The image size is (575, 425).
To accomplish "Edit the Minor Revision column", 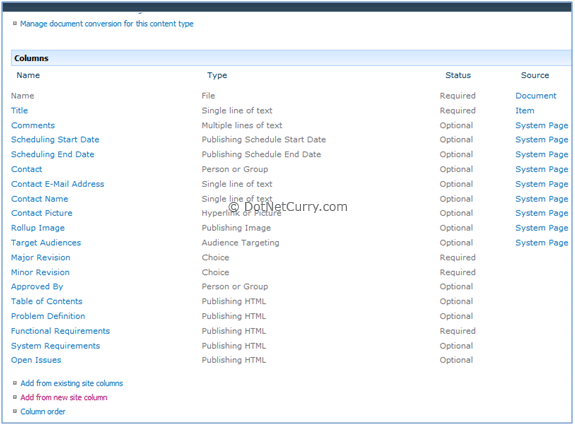I will 40,272.
